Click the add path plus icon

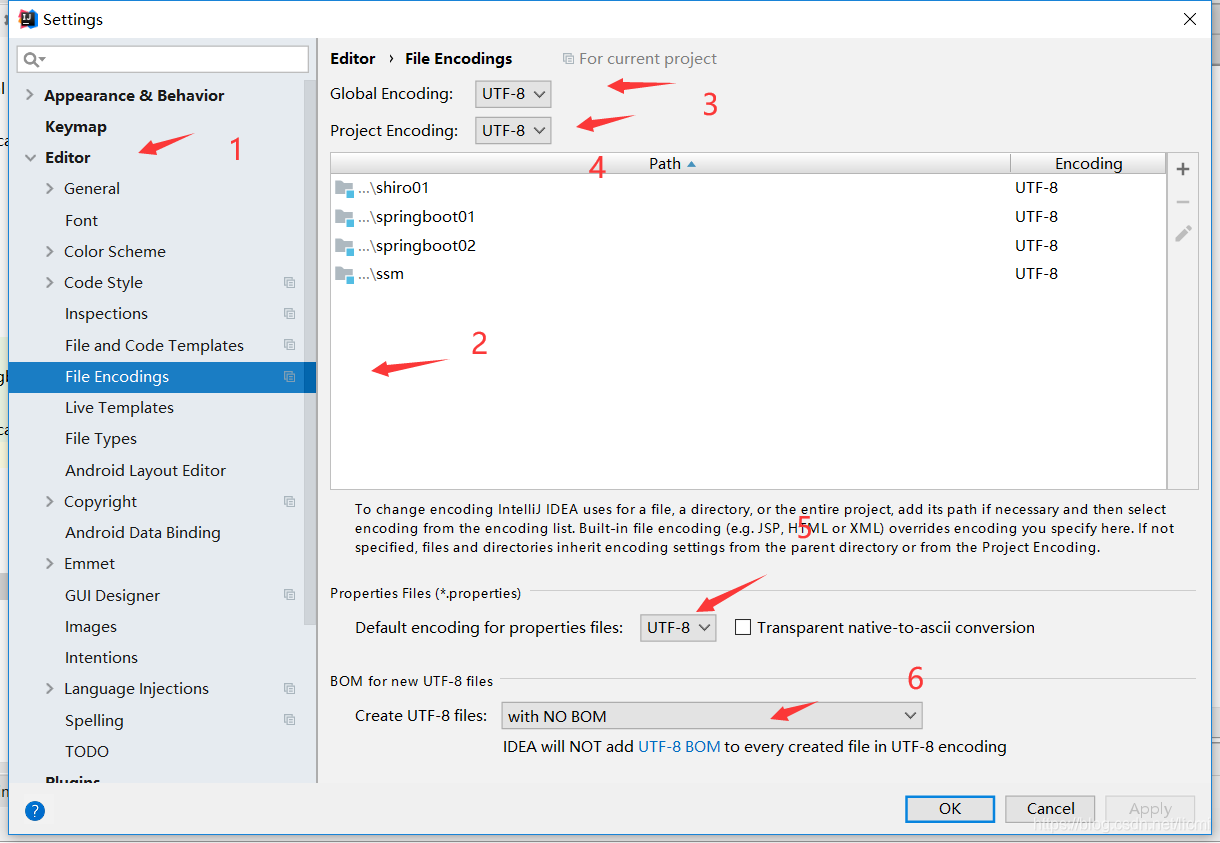tap(1183, 169)
